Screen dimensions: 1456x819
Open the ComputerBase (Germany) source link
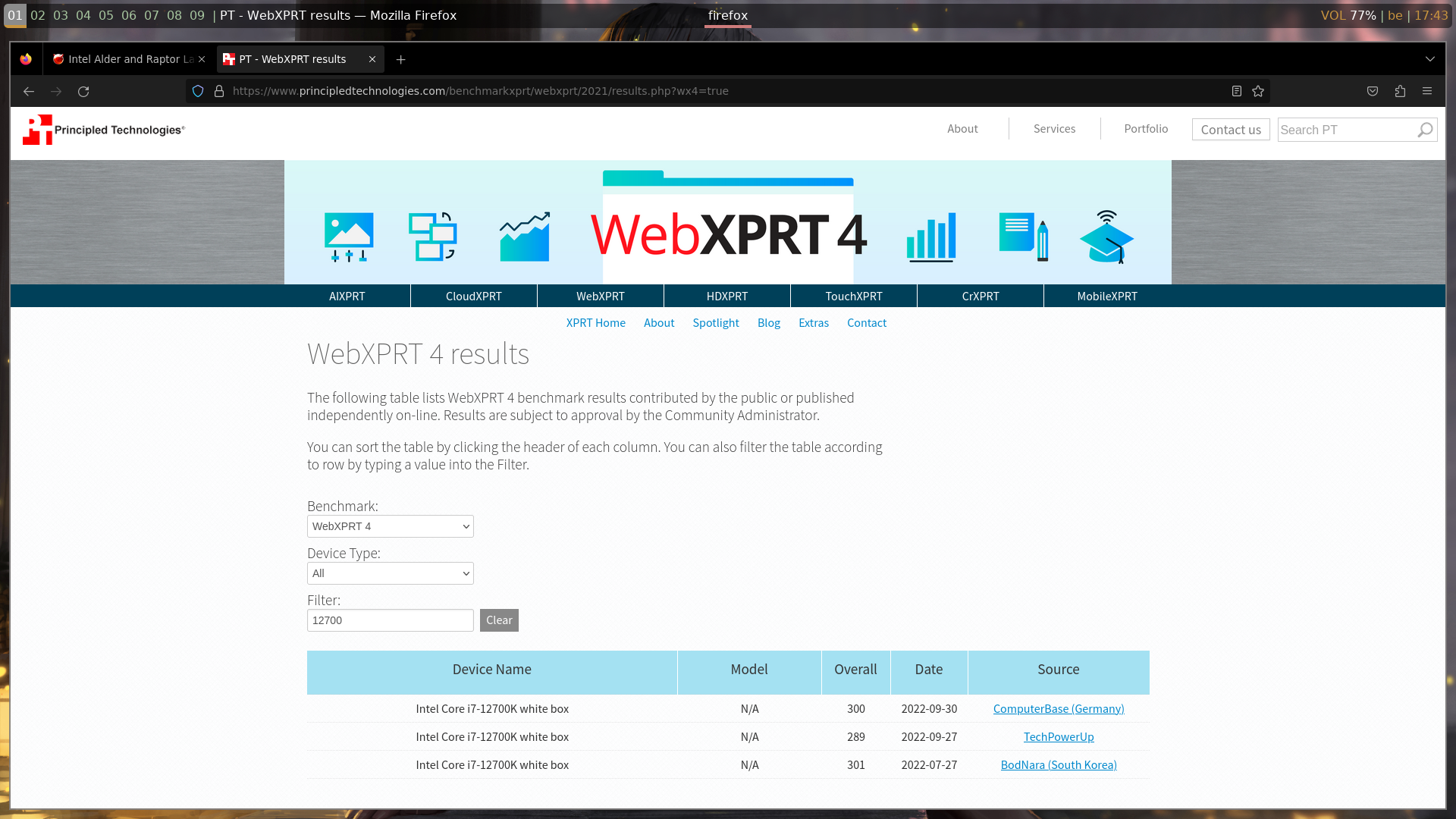(x=1059, y=708)
